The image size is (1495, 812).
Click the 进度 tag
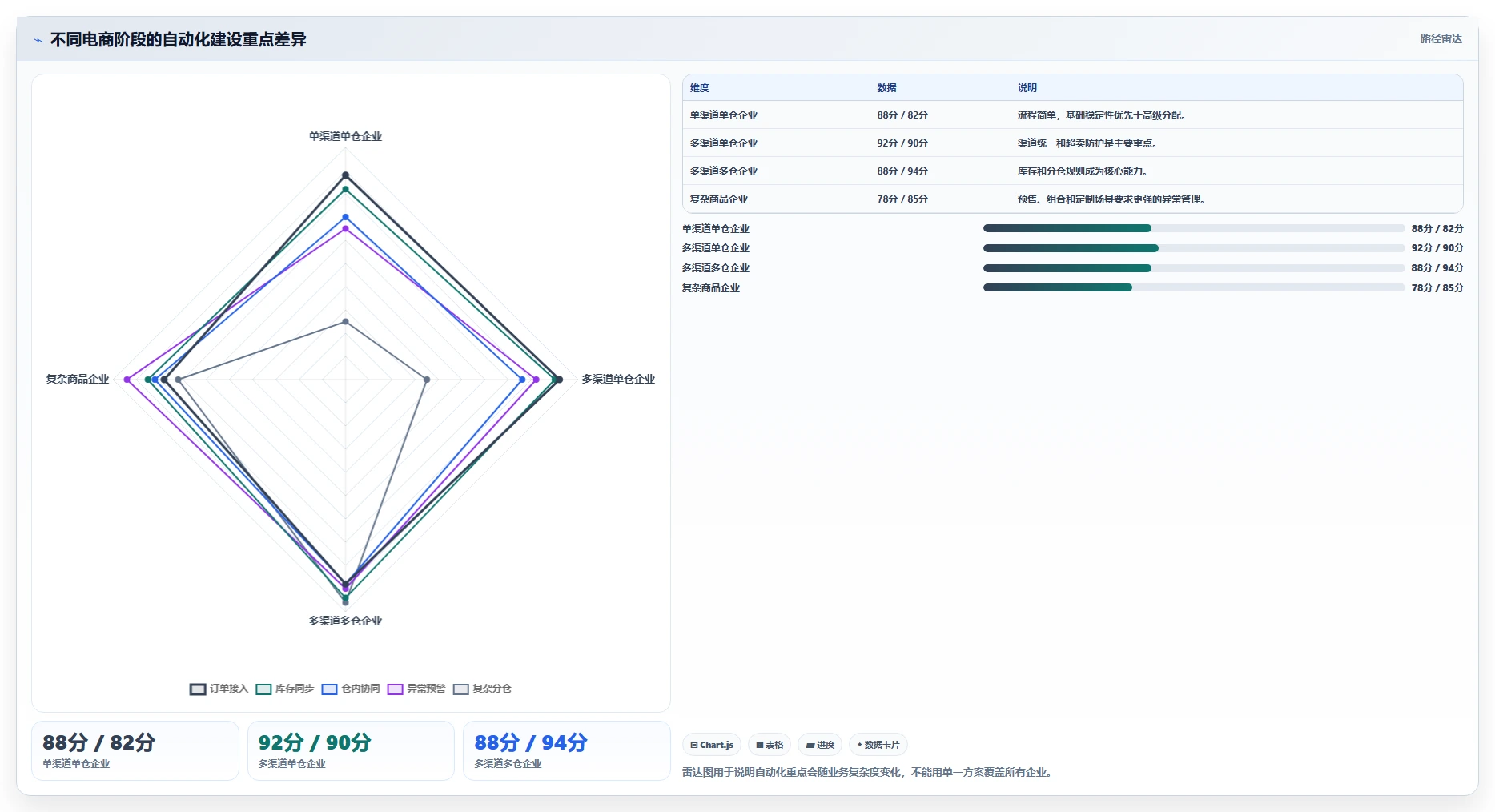pyautogui.click(x=820, y=745)
